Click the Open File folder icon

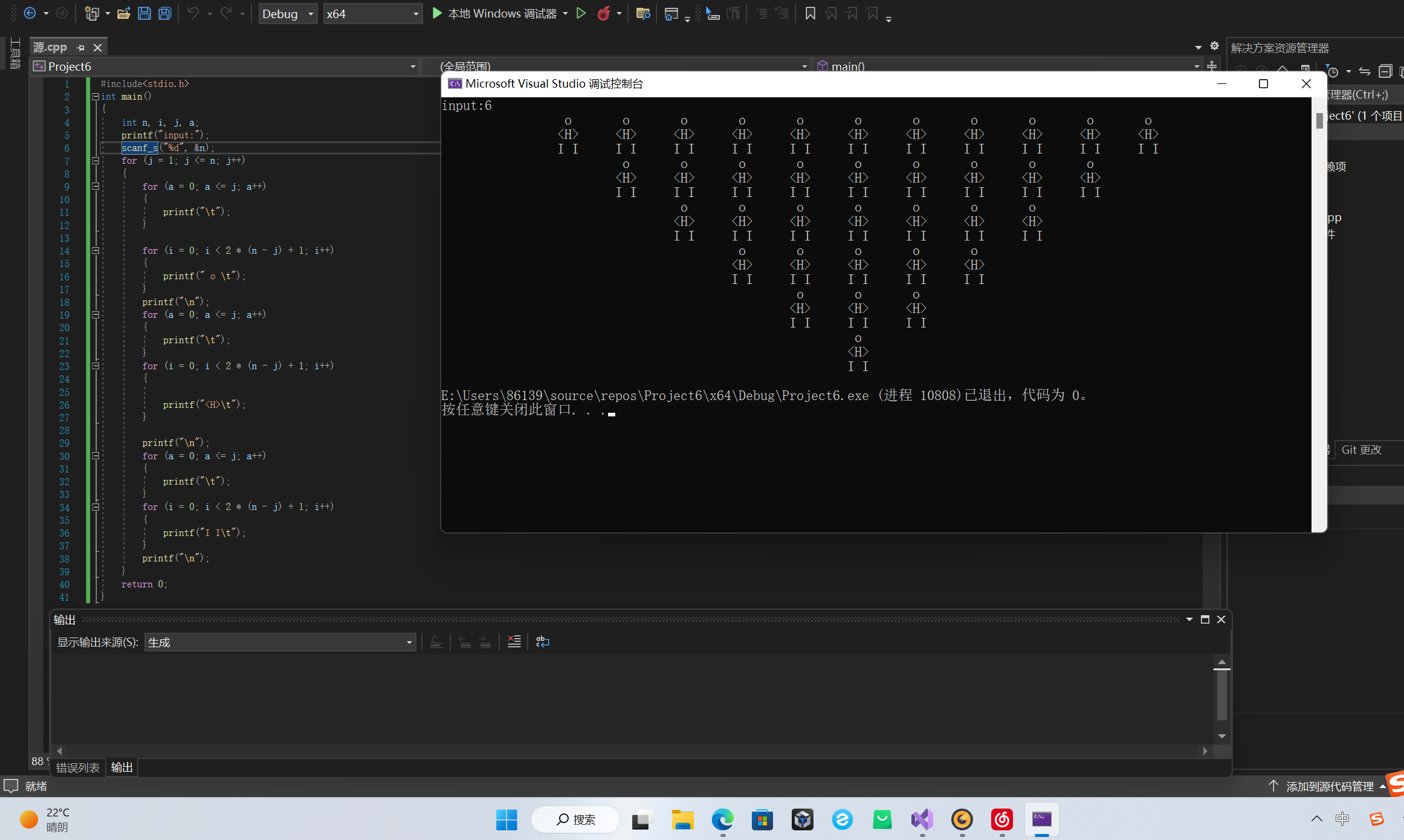click(x=124, y=13)
